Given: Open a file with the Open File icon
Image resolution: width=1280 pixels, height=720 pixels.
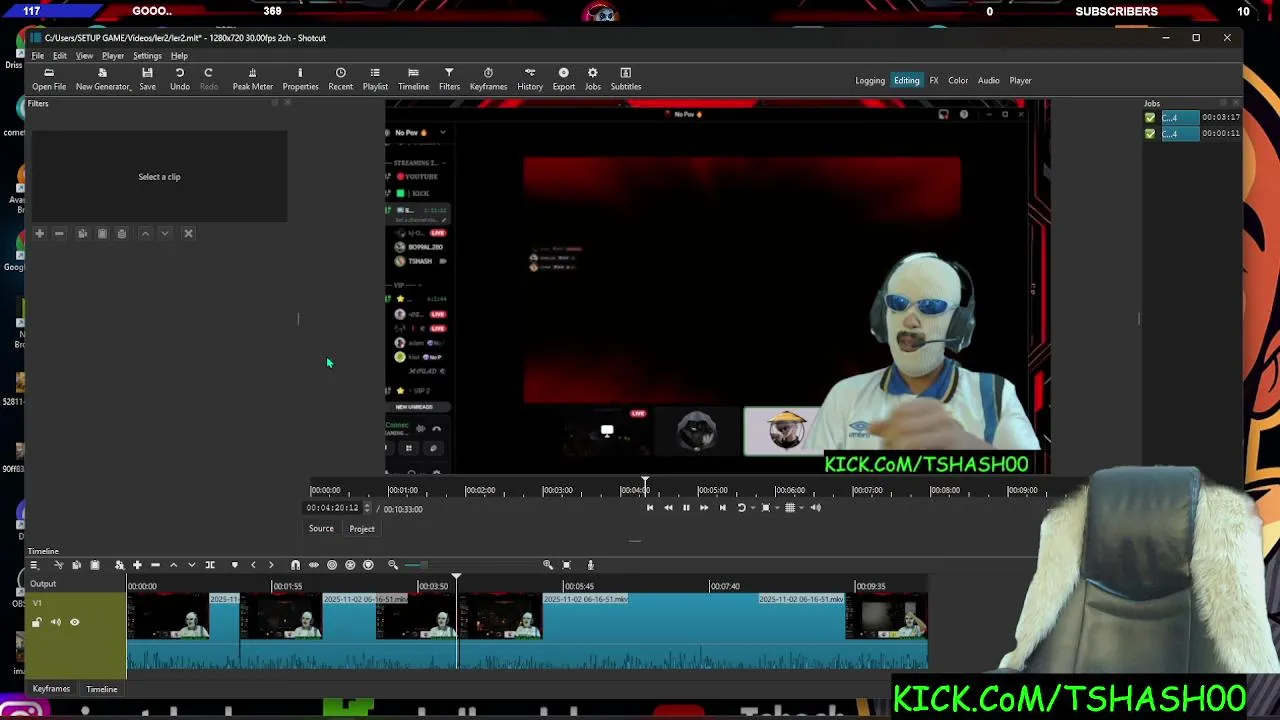Looking at the screenshot, I should (x=48, y=79).
